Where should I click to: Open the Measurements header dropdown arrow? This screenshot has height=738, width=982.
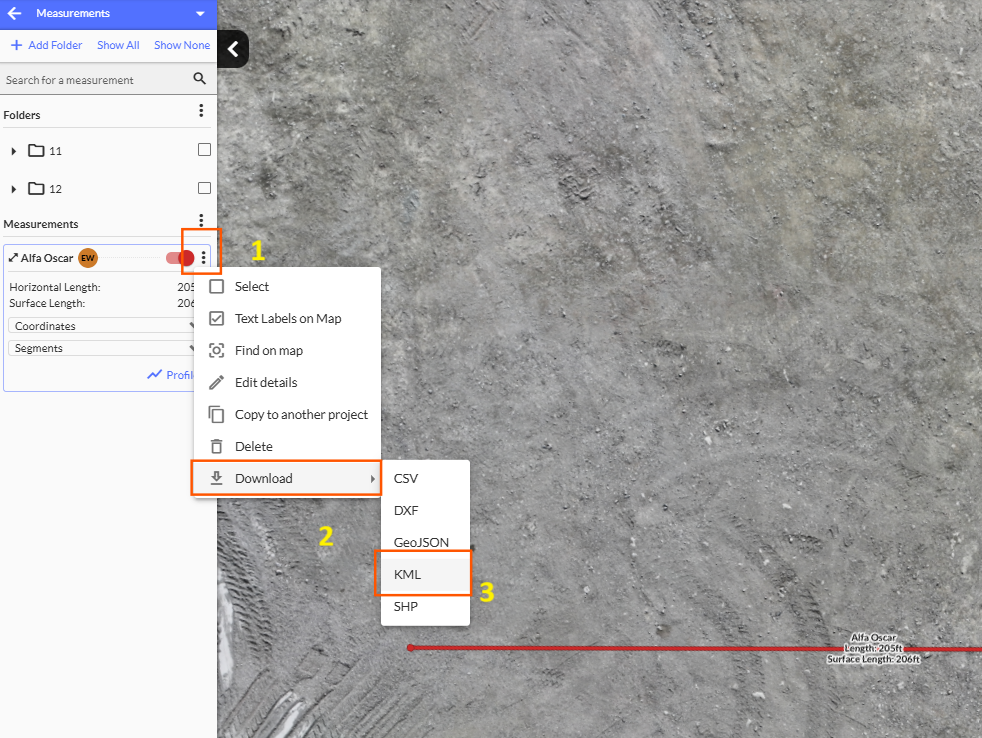coord(200,14)
